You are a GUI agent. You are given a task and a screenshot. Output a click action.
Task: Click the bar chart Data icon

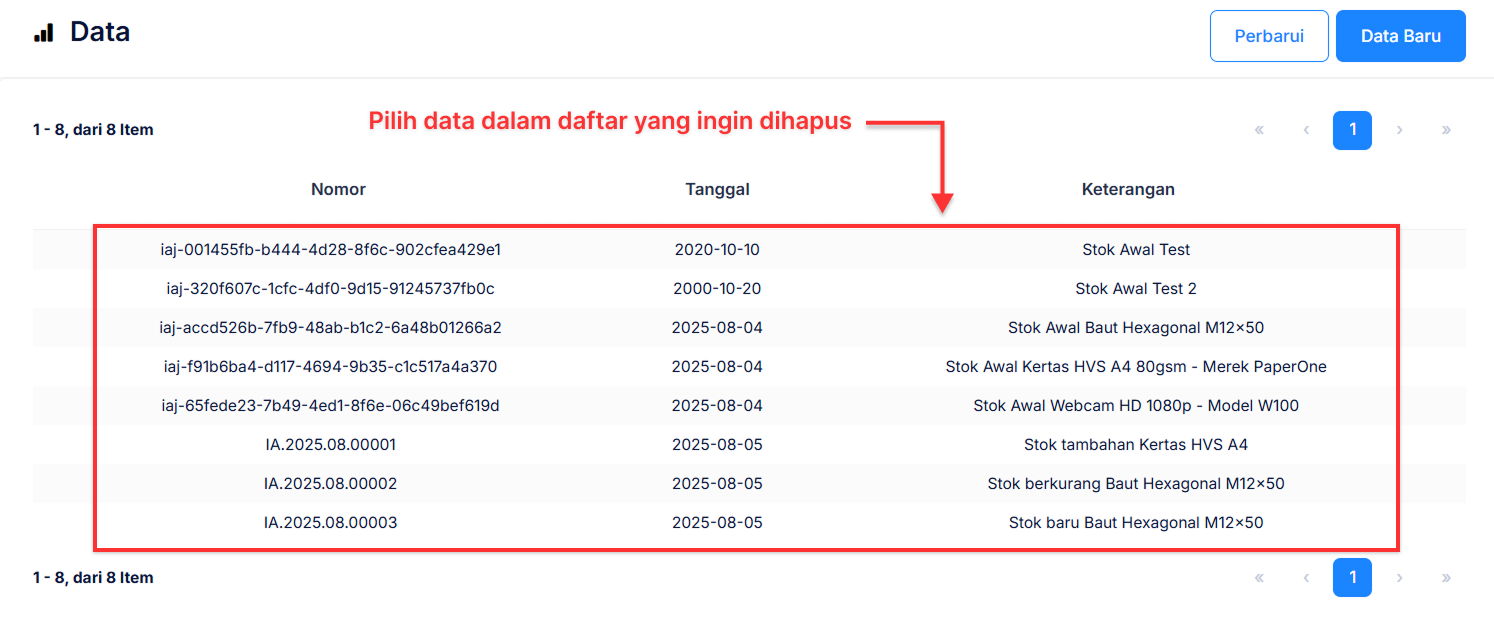coord(43,33)
